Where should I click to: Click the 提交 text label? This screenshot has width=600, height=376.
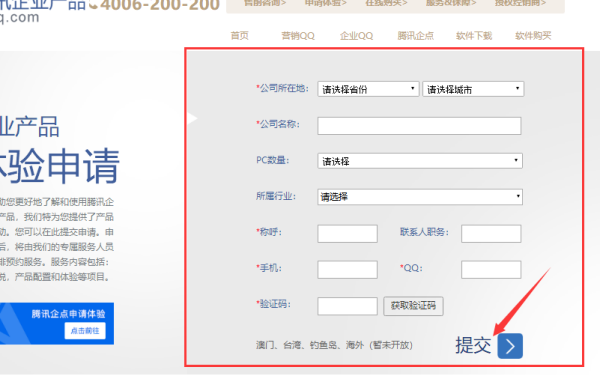tap(473, 345)
